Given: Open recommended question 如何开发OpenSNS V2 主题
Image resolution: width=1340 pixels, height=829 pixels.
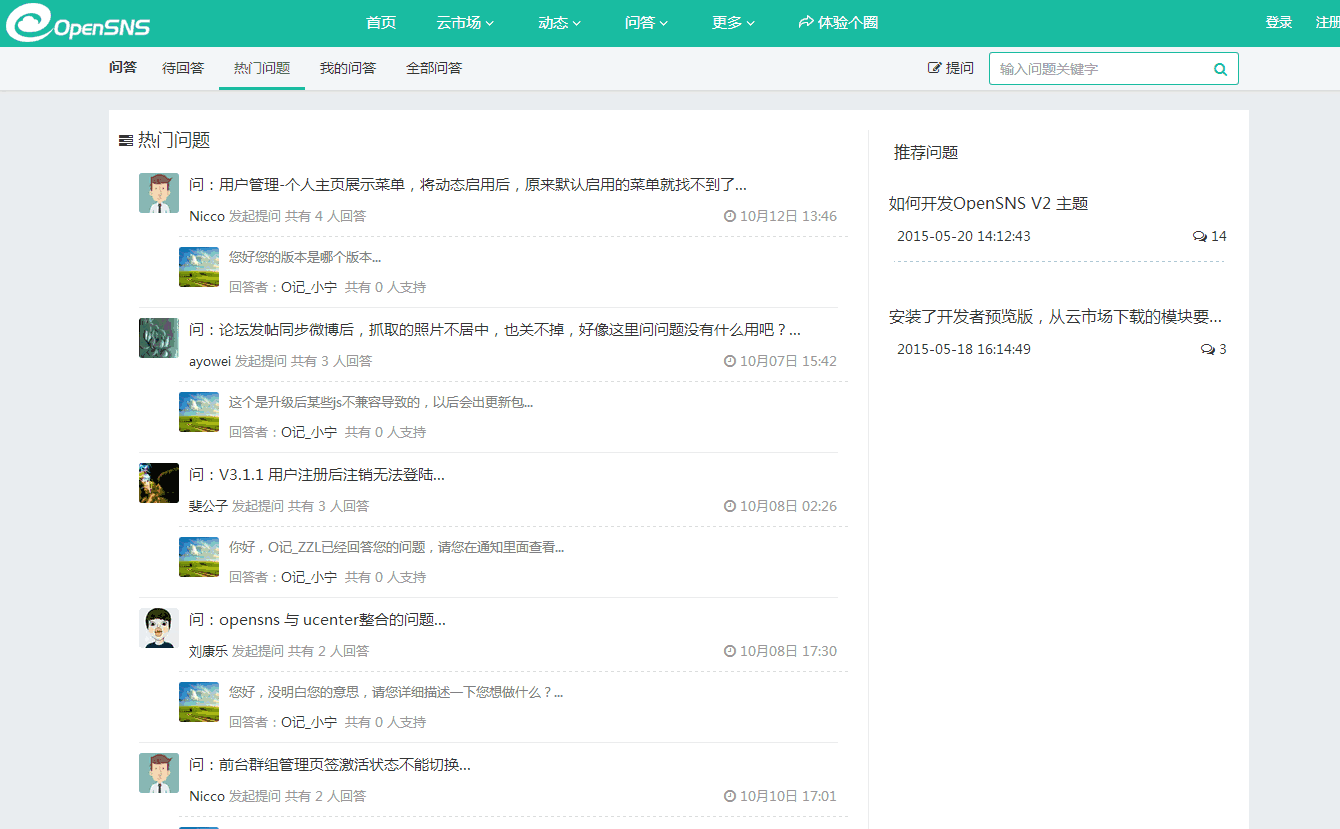Looking at the screenshot, I should click(988, 204).
